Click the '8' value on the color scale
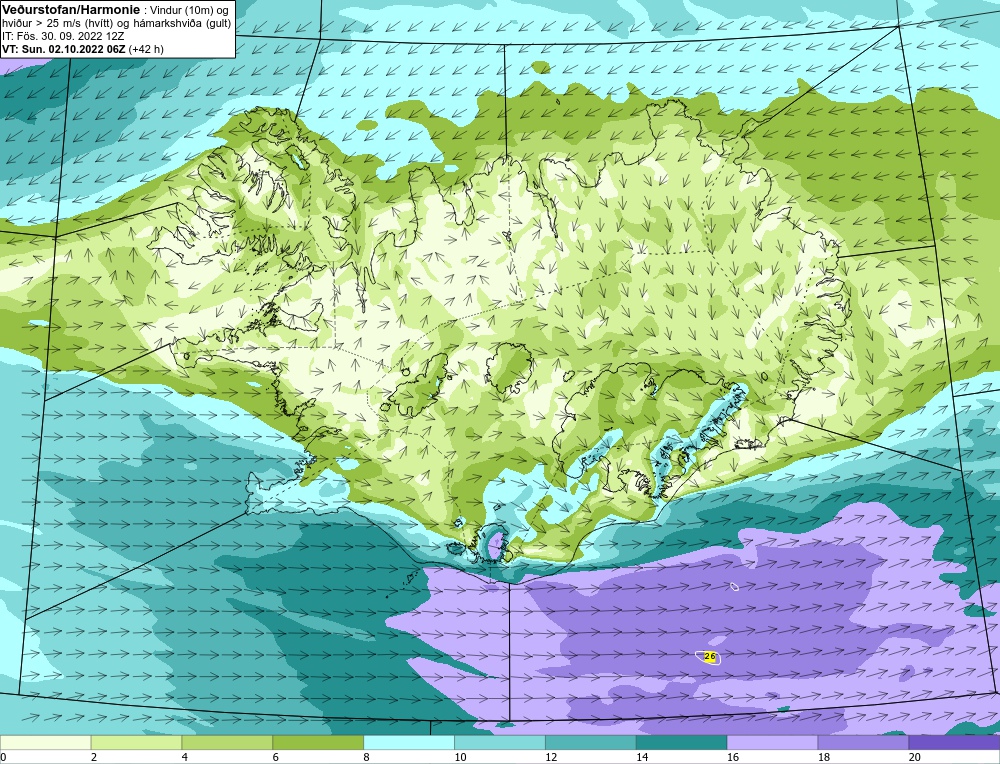Viewport: 1000px width, 764px height. pos(367,757)
